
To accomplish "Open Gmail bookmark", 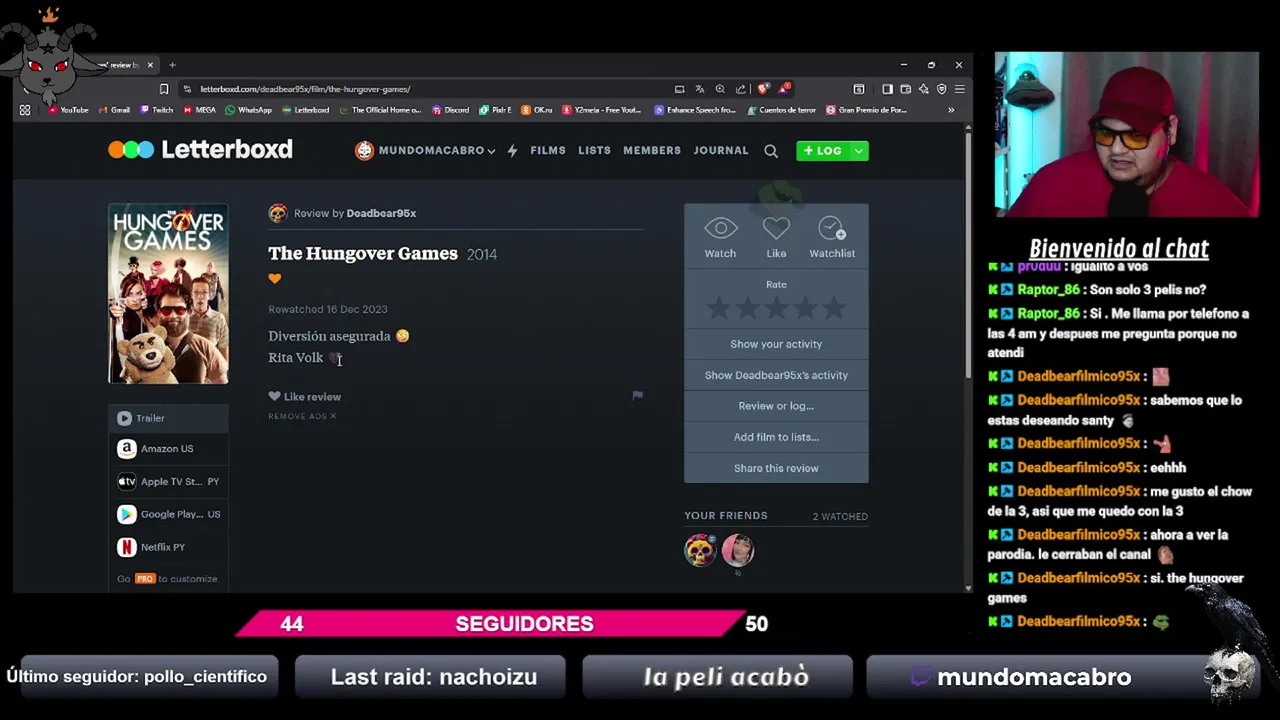I will click(x=114, y=110).
